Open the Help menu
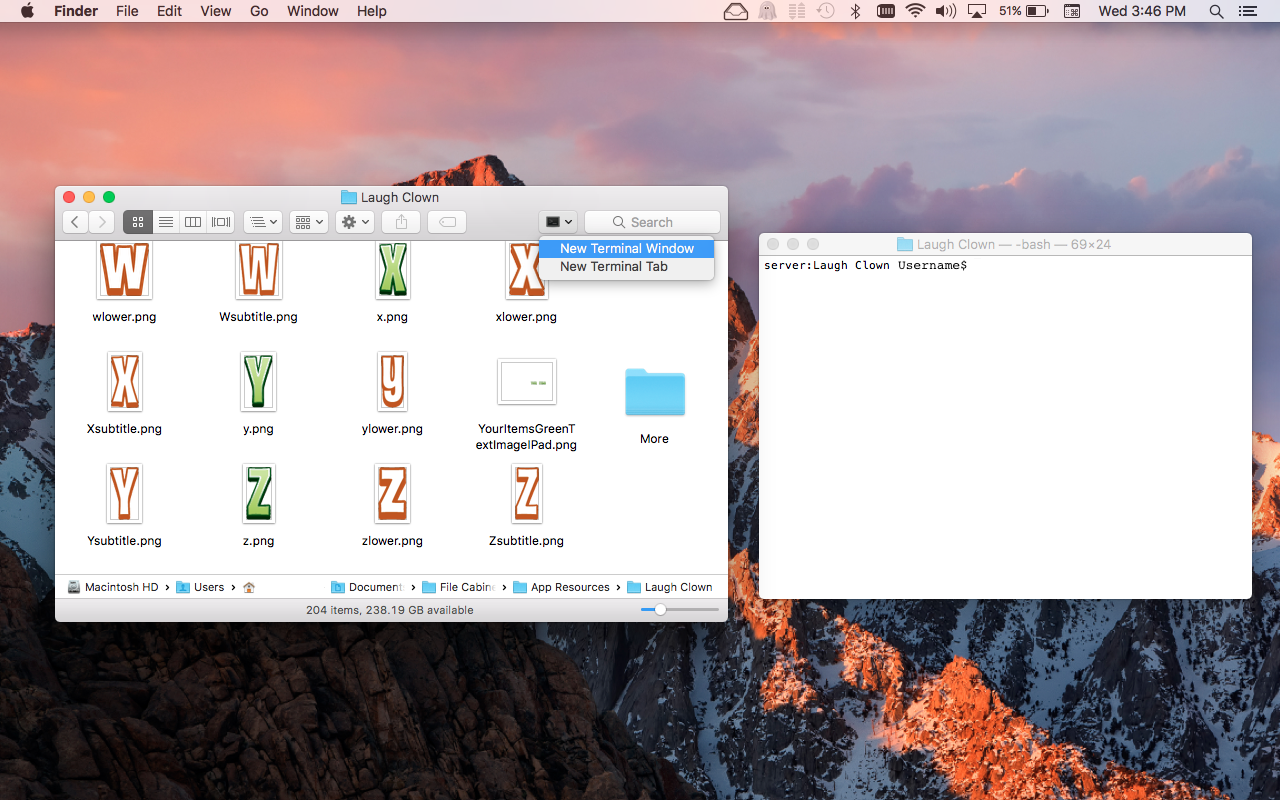 [x=372, y=11]
